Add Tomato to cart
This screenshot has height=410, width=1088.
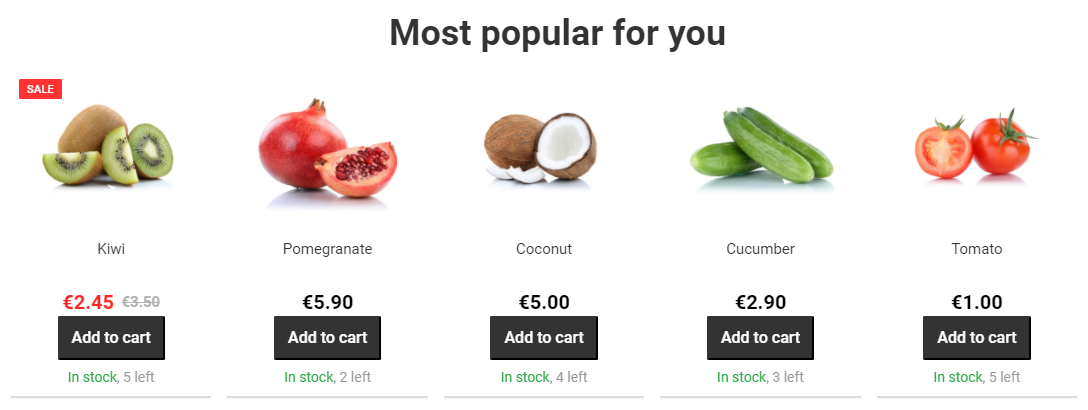(x=976, y=338)
